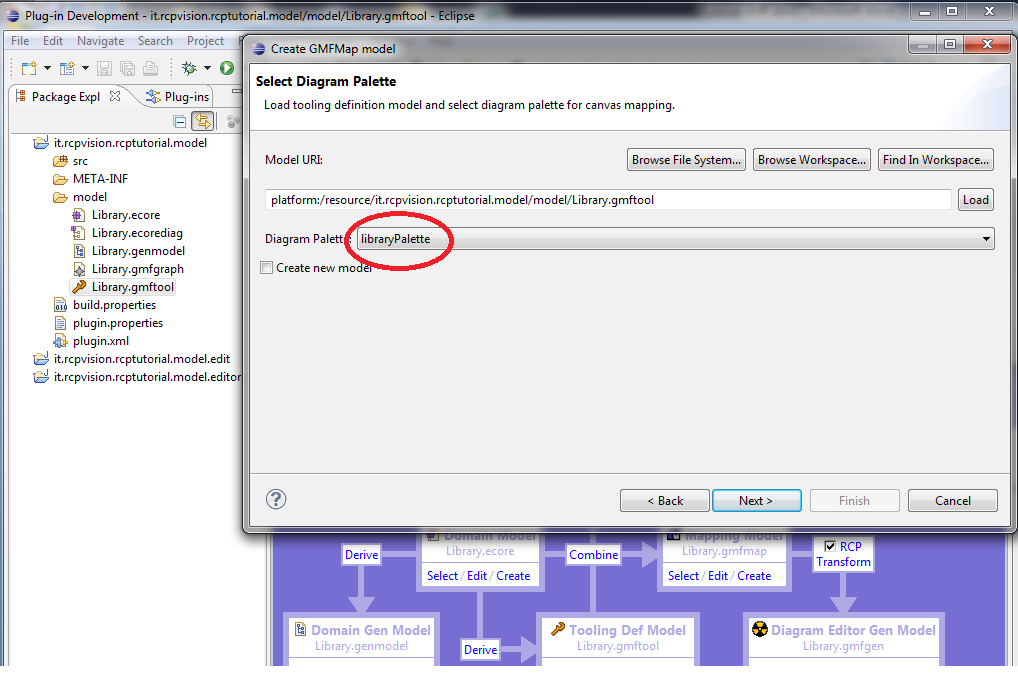Open the second new-item wizard dropdown arrow
The height and width of the screenshot is (681, 1018).
tap(85, 68)
